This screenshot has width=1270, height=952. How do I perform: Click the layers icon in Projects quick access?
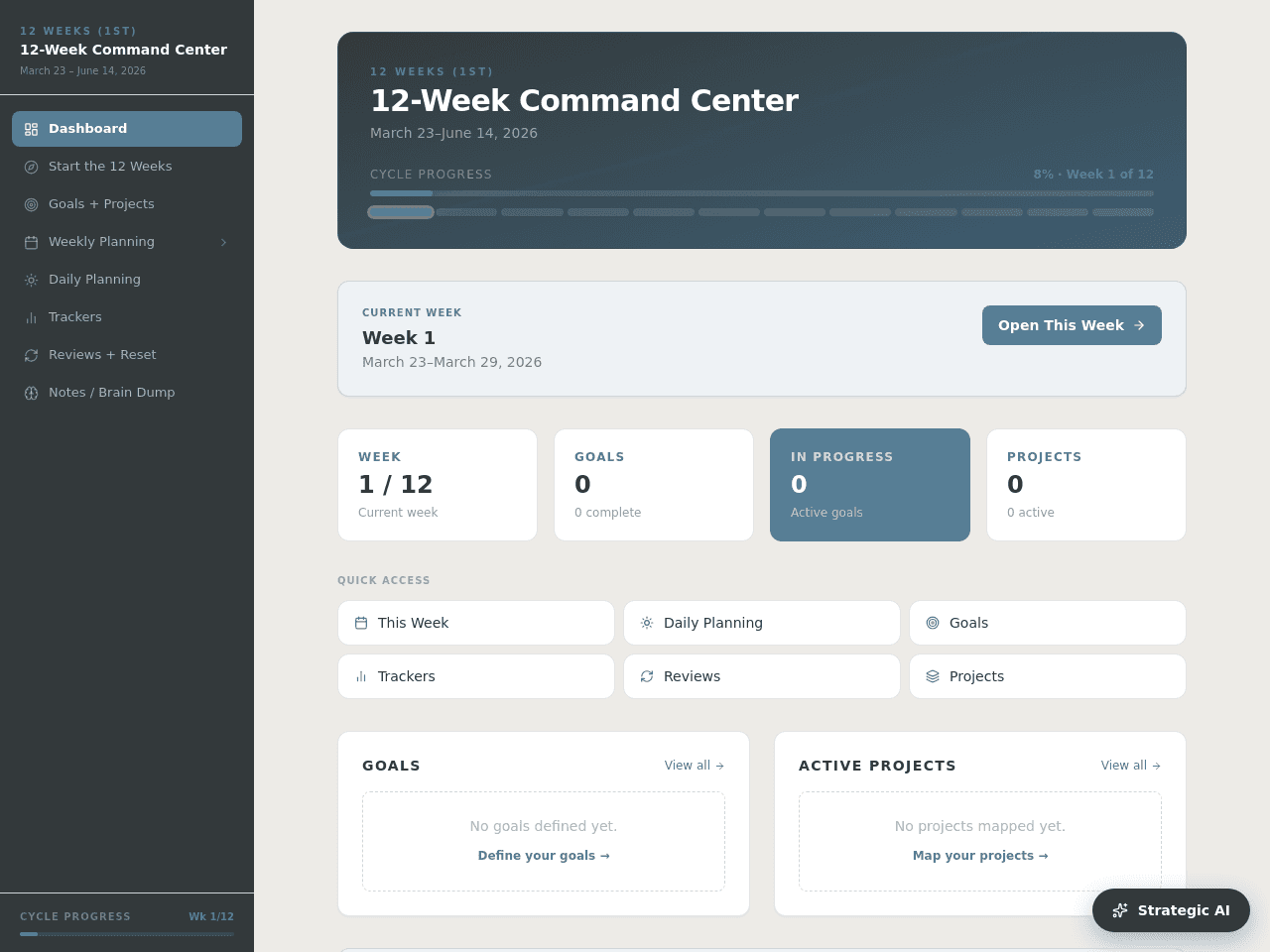[933, 676]
